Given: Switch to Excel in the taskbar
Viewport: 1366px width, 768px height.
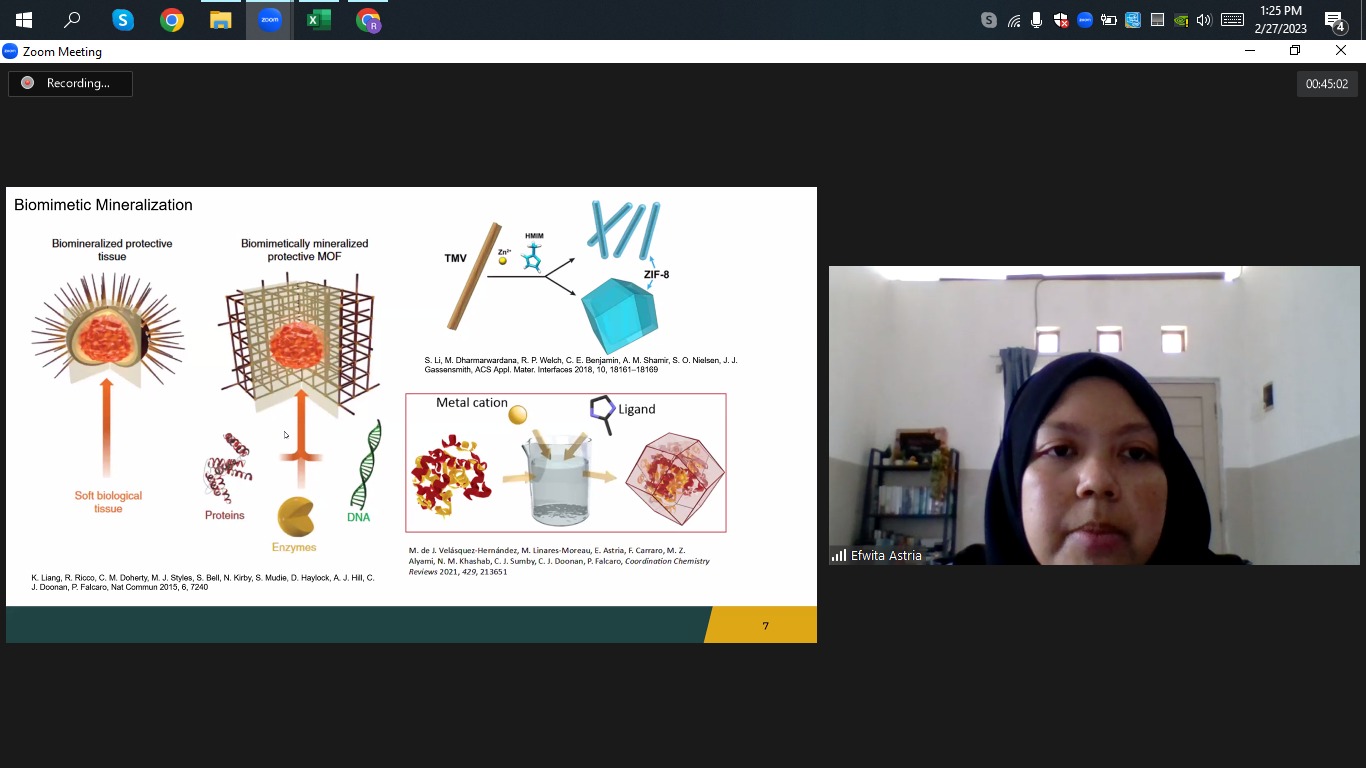Looking at the screenshot, I should click(319, 20).
